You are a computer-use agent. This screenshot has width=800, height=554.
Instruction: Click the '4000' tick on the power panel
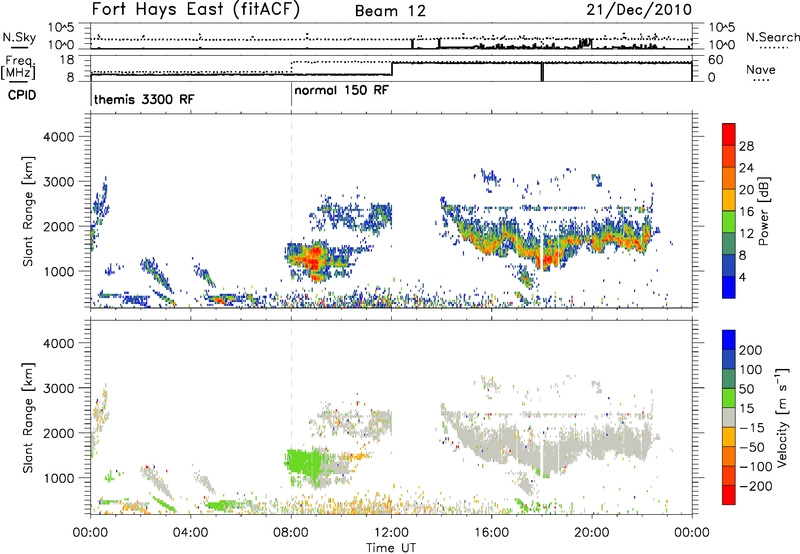tap(58, 137)
